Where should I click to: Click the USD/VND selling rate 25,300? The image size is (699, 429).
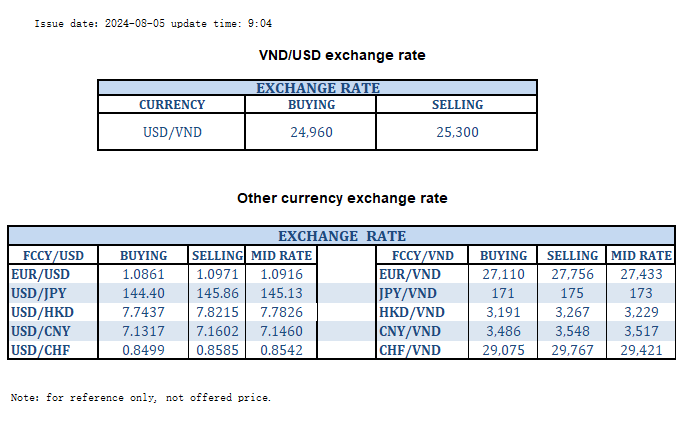click(x=457, y=131)
